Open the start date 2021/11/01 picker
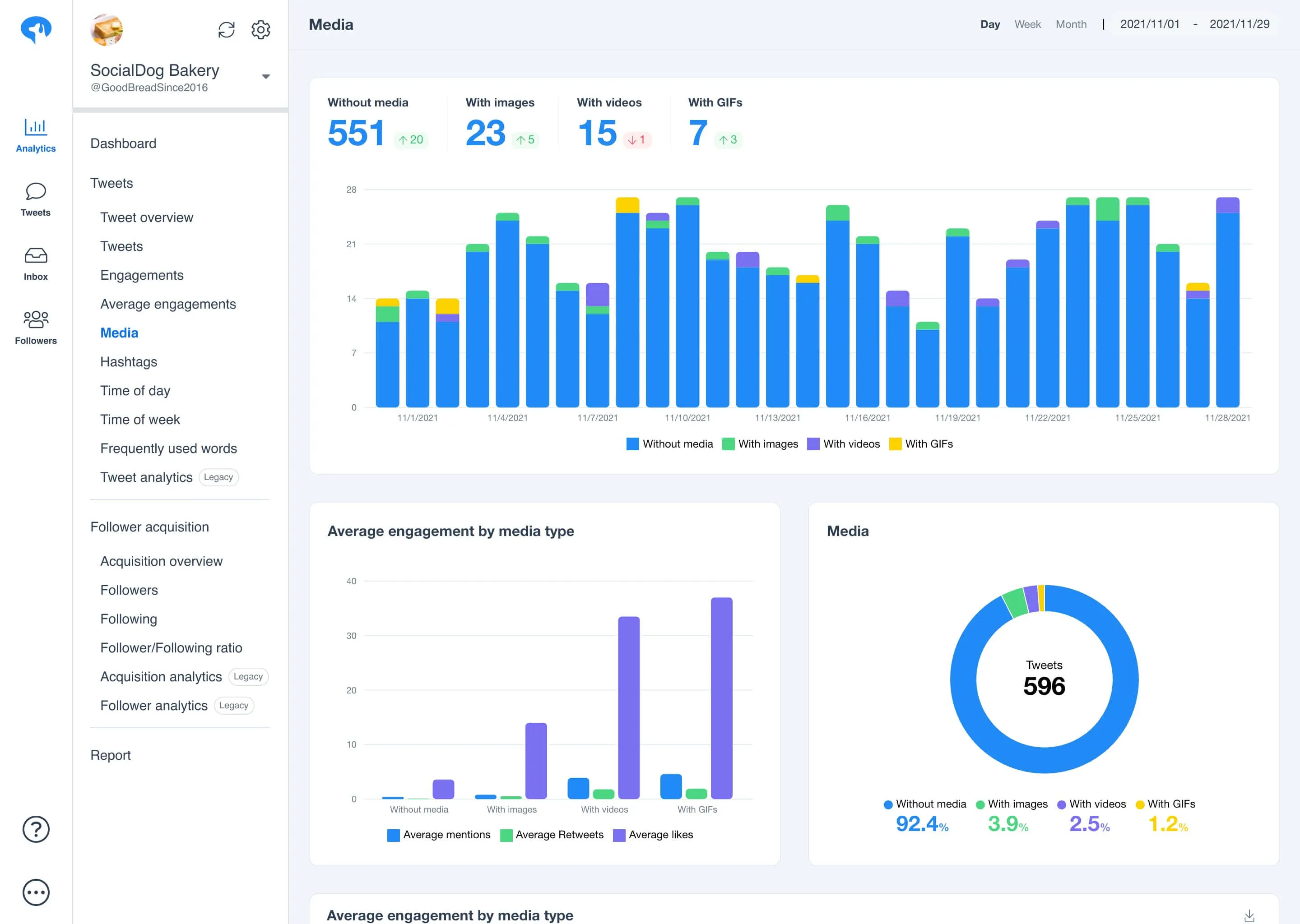This screenshot has height=924, width=1300. point(1150,24)
